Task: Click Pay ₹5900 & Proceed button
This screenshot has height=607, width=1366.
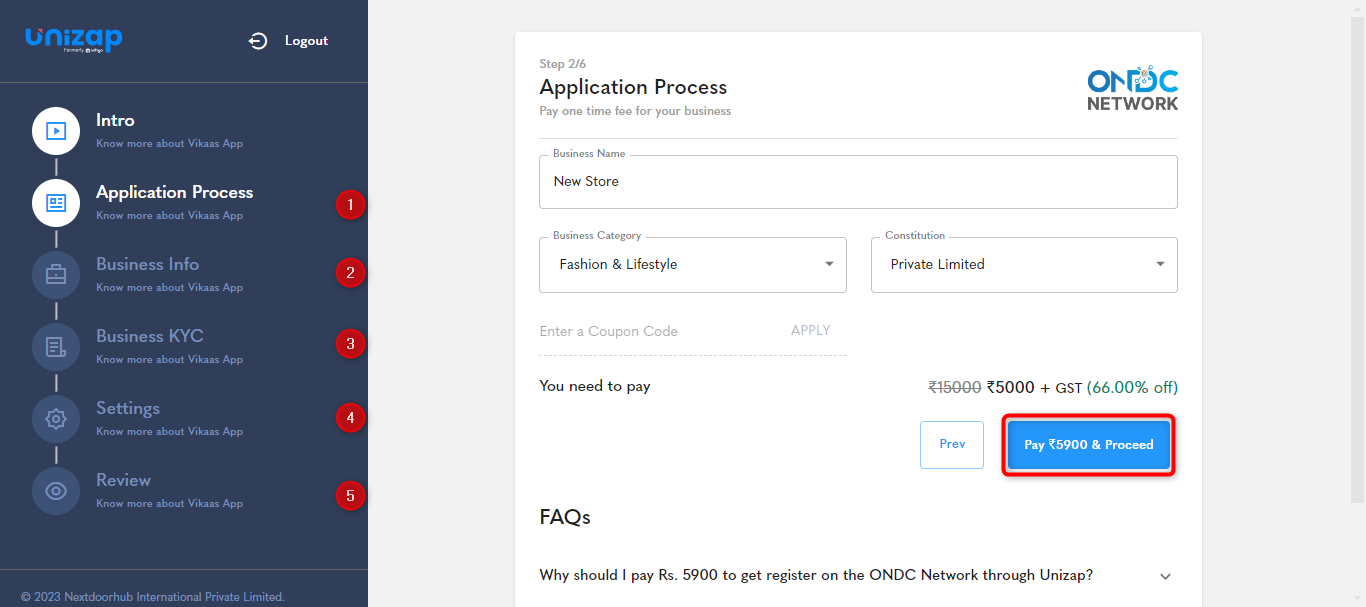Action: tap(1089, 445)
